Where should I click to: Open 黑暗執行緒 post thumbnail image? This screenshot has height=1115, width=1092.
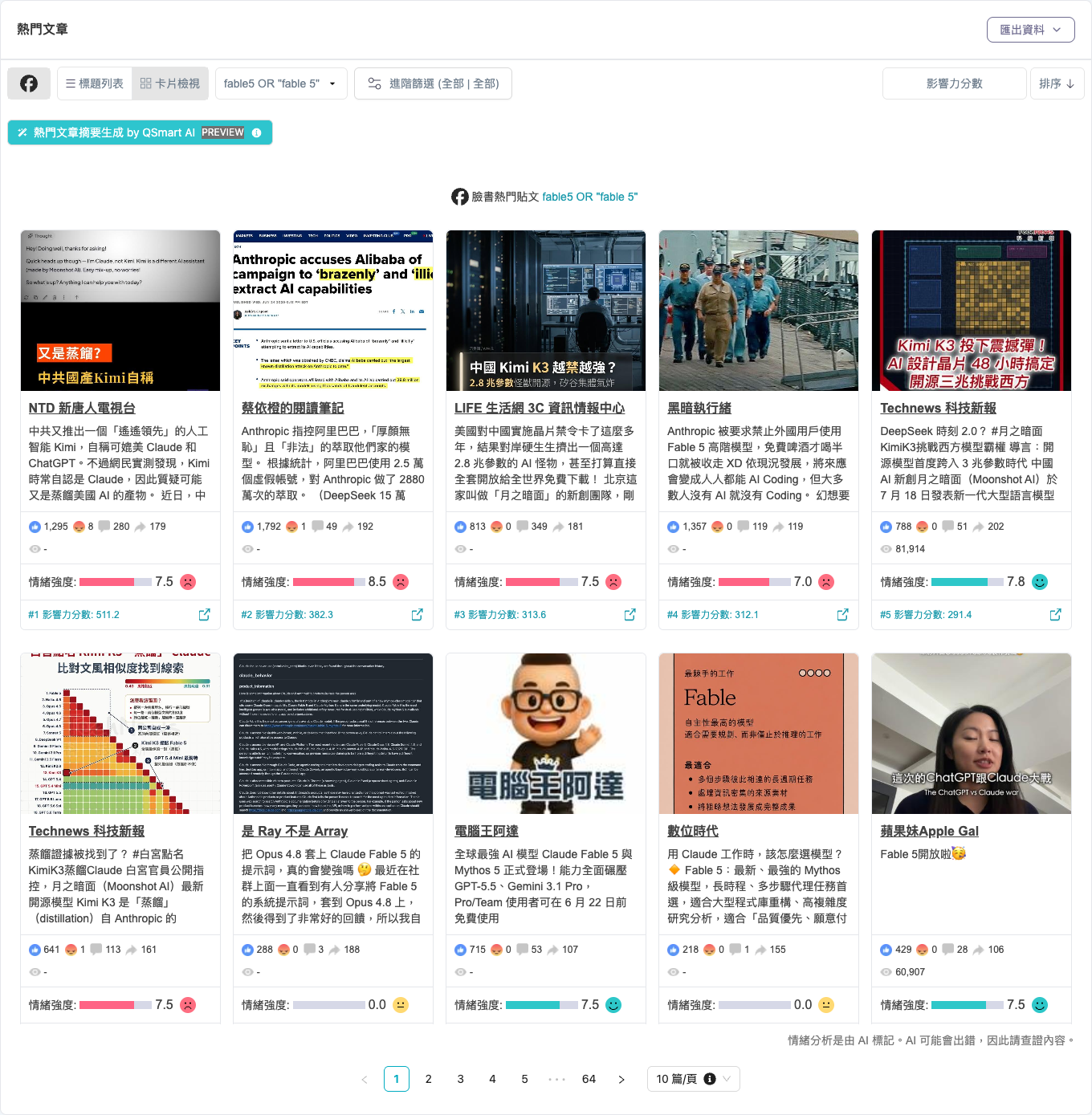click(759, 311)
